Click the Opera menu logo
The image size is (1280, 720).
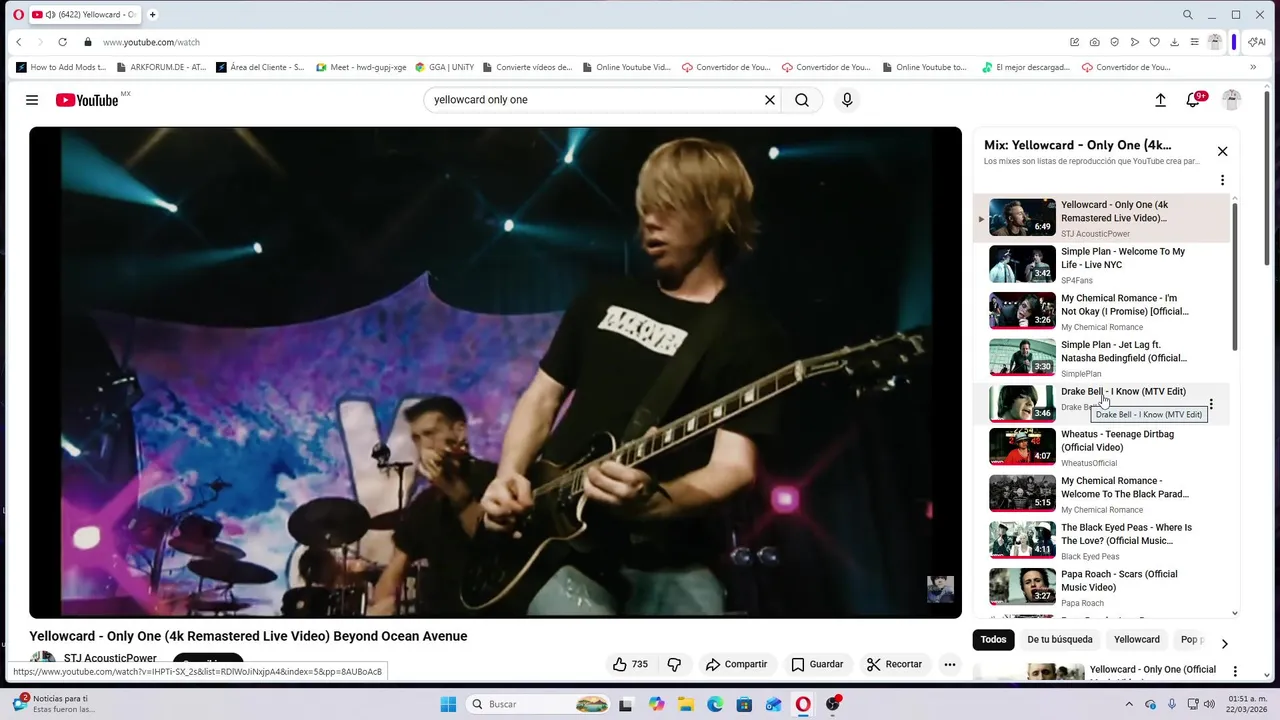click(x=18, y=15)
